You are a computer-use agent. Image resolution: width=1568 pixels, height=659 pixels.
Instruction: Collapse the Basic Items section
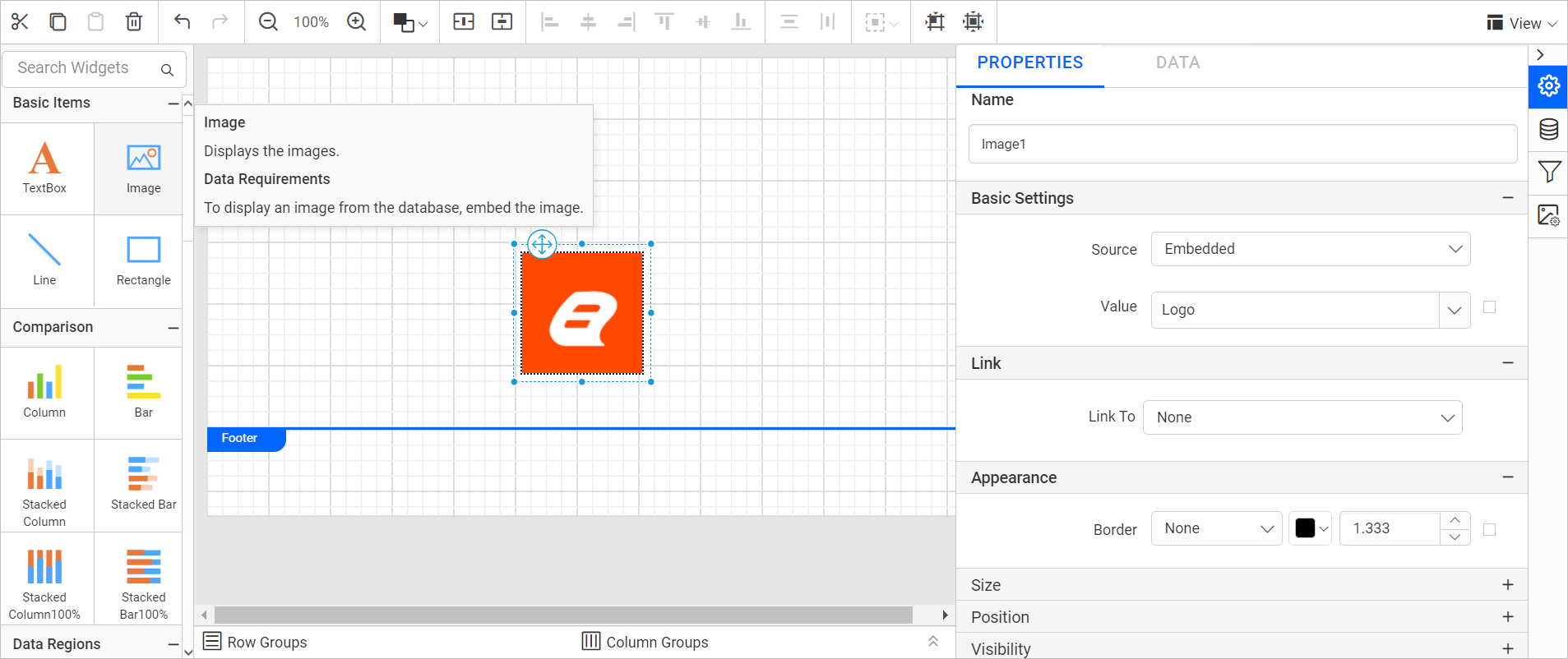[173, 104]
